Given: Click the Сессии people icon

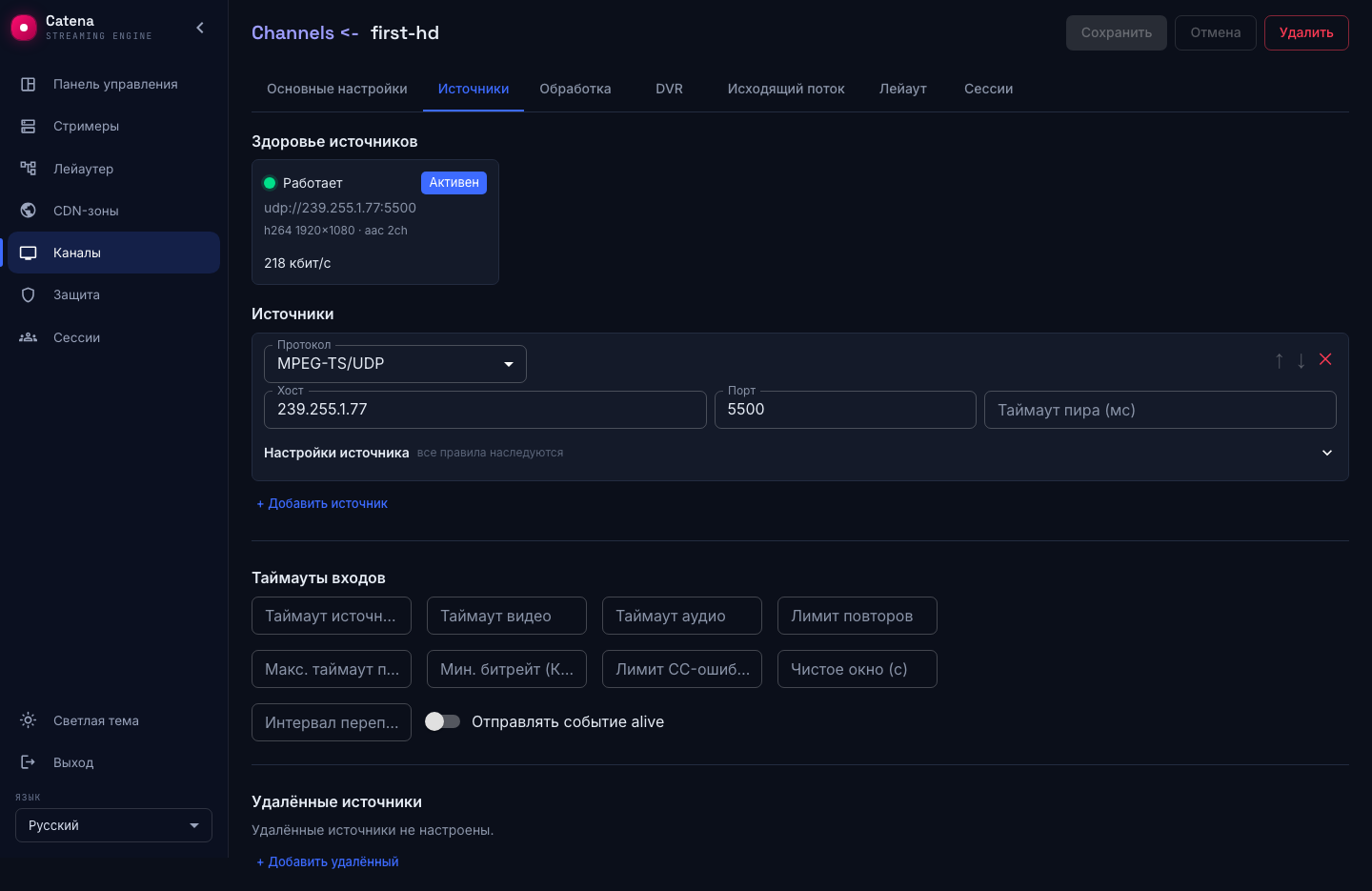Looking at the screenshot, I should click(x=29, y=337).
